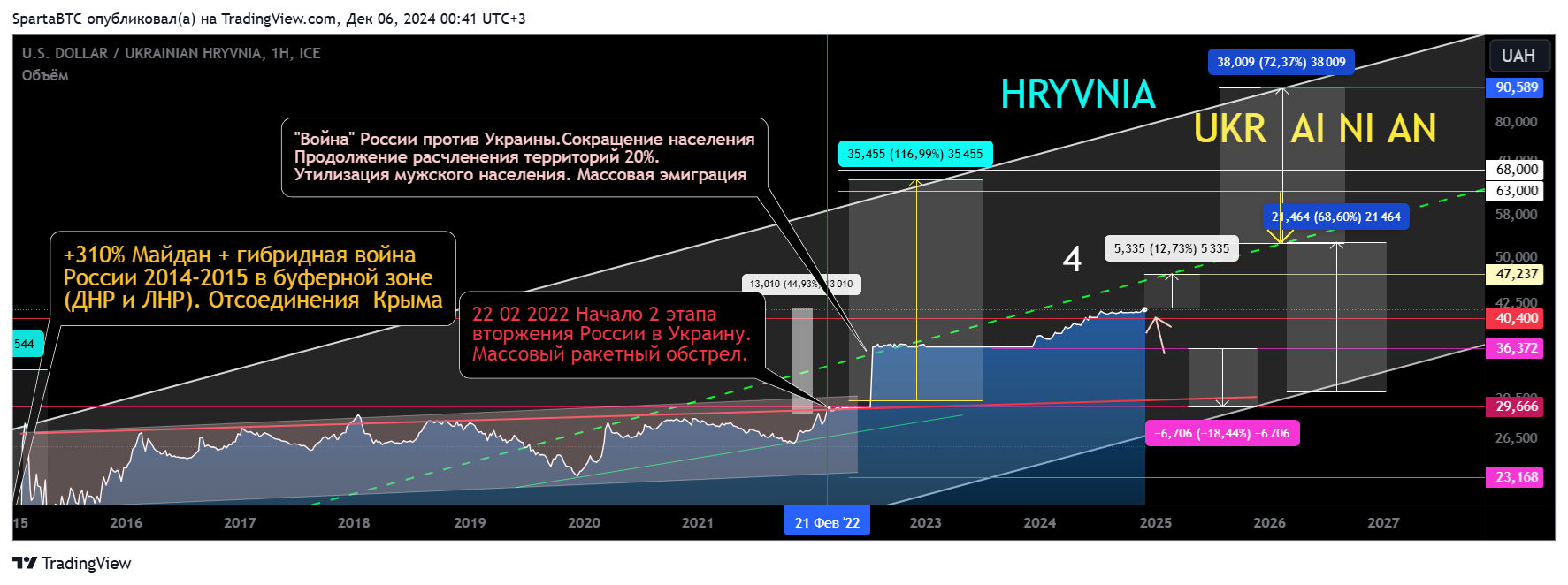Image resolution: width=1568 pixels, height=585 pixels.
Task: Select the 68,000 price level label
Action: tap(1515, 170)
